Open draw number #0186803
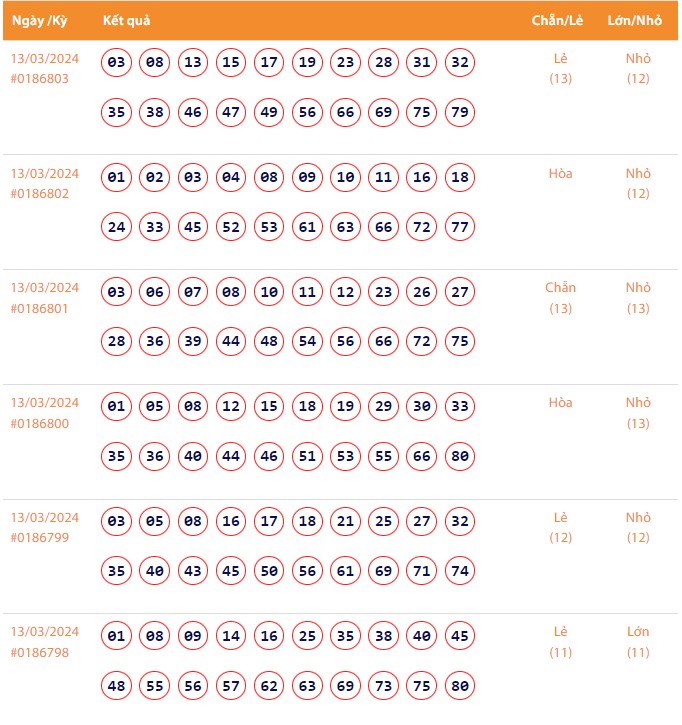The width and height of the screenshot is (682, 725). pos(40,79)
